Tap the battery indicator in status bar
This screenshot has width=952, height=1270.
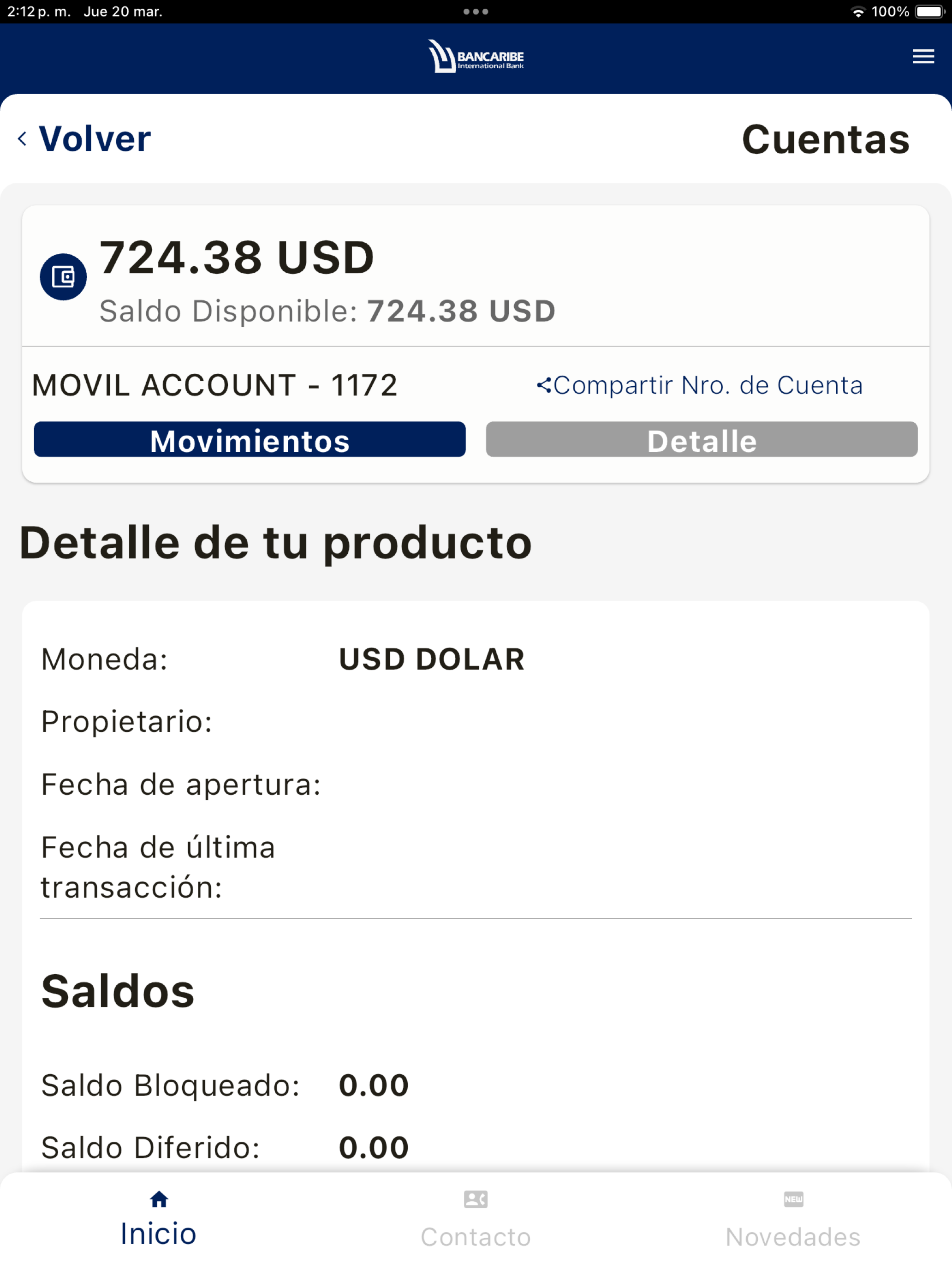(x=929, y=12)
